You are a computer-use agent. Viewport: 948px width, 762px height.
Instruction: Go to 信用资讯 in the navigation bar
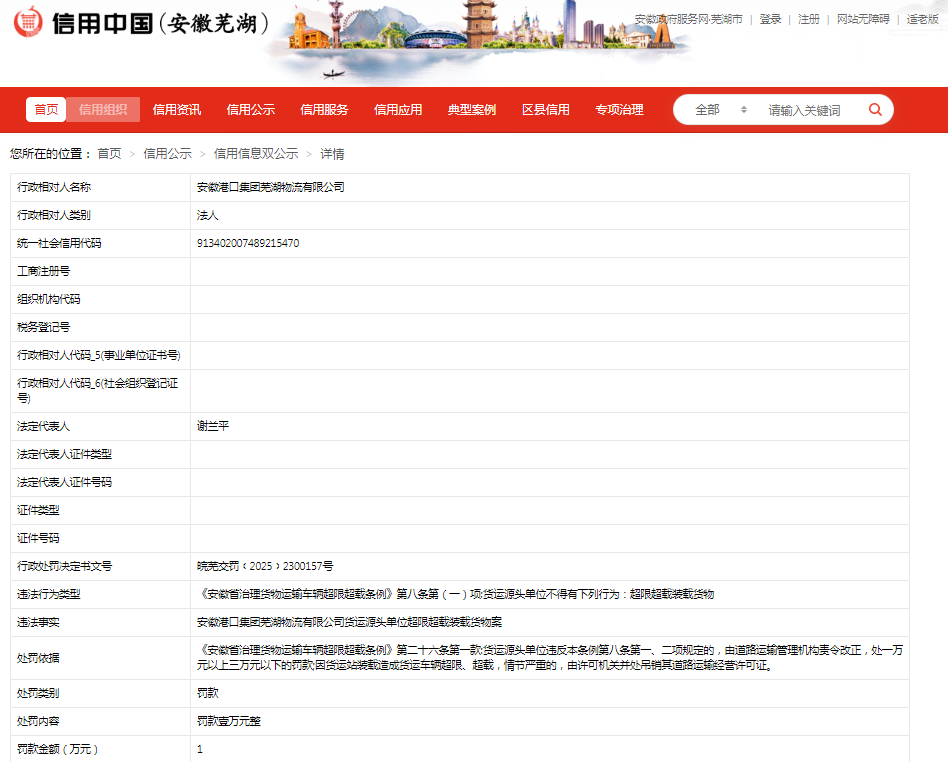coord(177,110)
